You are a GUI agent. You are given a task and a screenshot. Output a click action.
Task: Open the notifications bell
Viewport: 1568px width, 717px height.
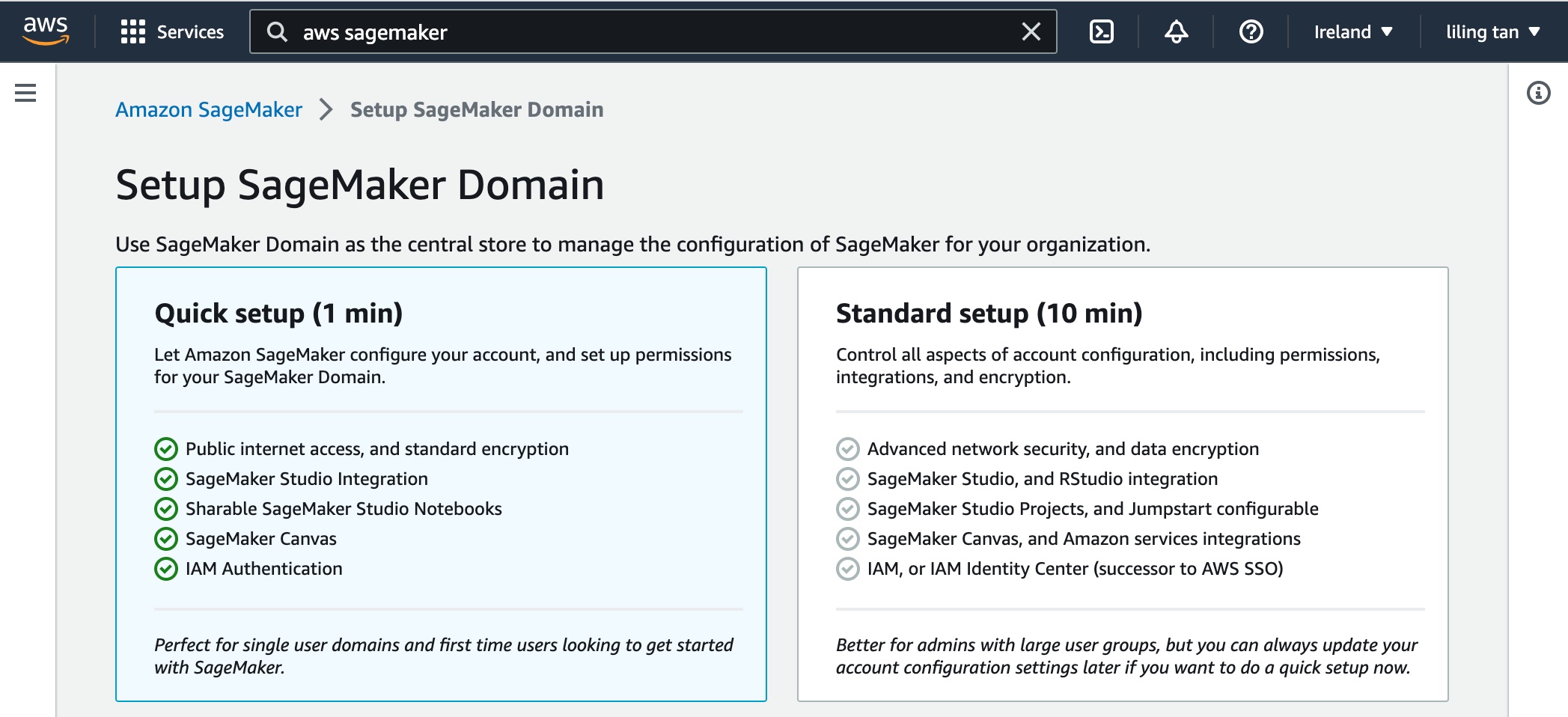point(1176,31)
